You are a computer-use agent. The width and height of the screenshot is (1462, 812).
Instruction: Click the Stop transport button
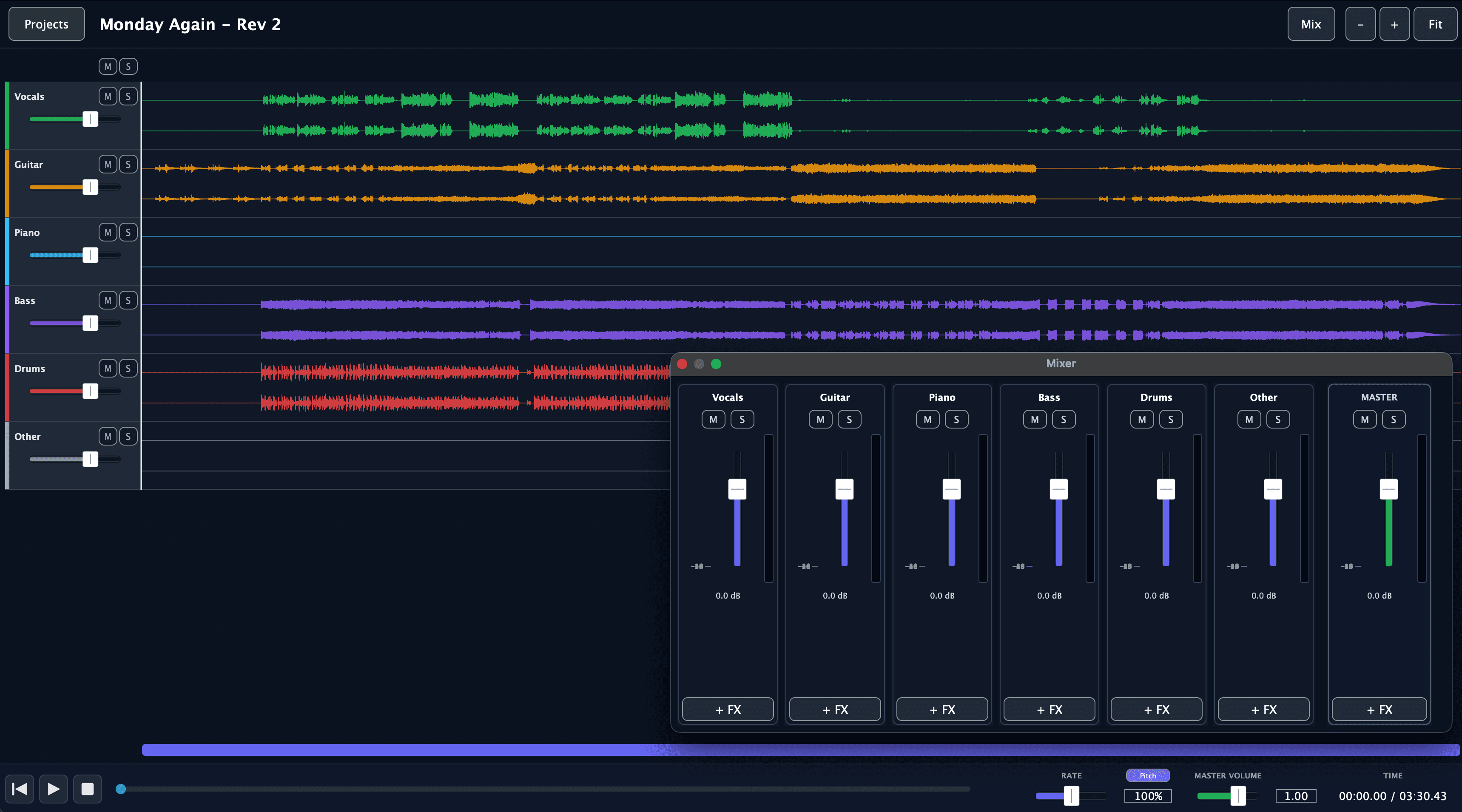coord(88,789)
